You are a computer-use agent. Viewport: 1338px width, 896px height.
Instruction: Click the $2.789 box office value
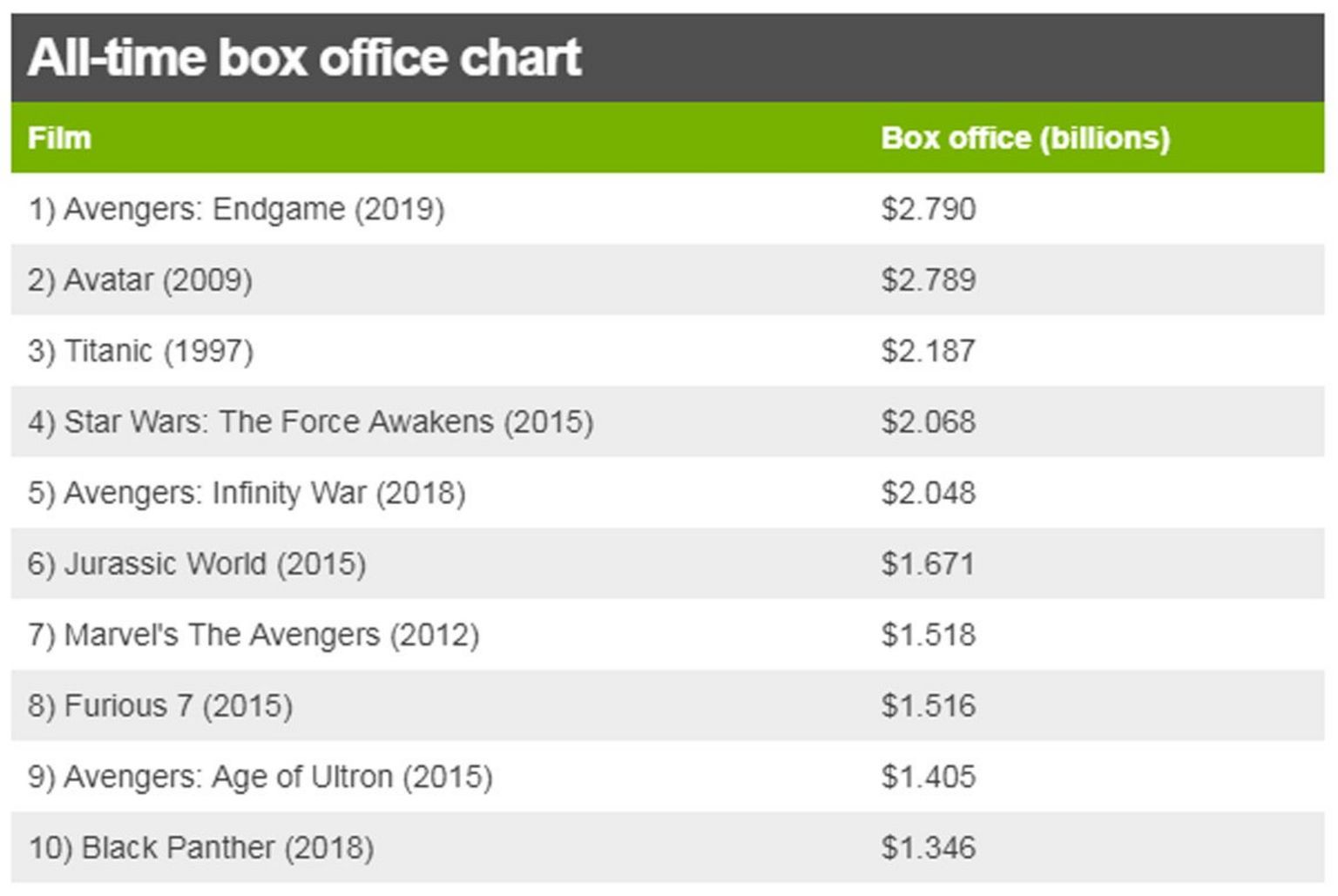(928, 280)
